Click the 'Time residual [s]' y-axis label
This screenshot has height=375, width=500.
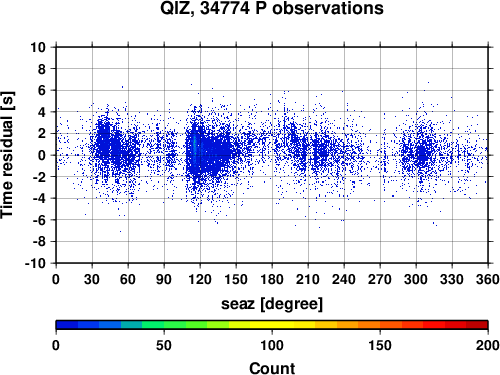pos(7,155)
